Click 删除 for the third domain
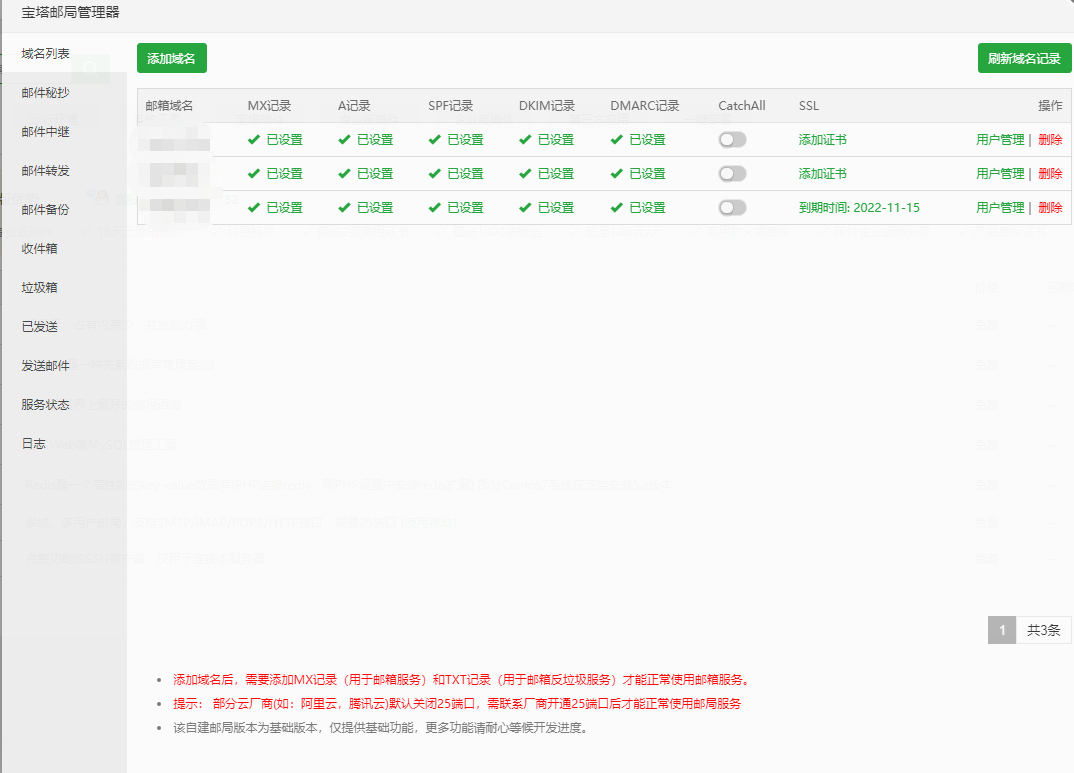 pyautogui.click(x=1050, y=208)
